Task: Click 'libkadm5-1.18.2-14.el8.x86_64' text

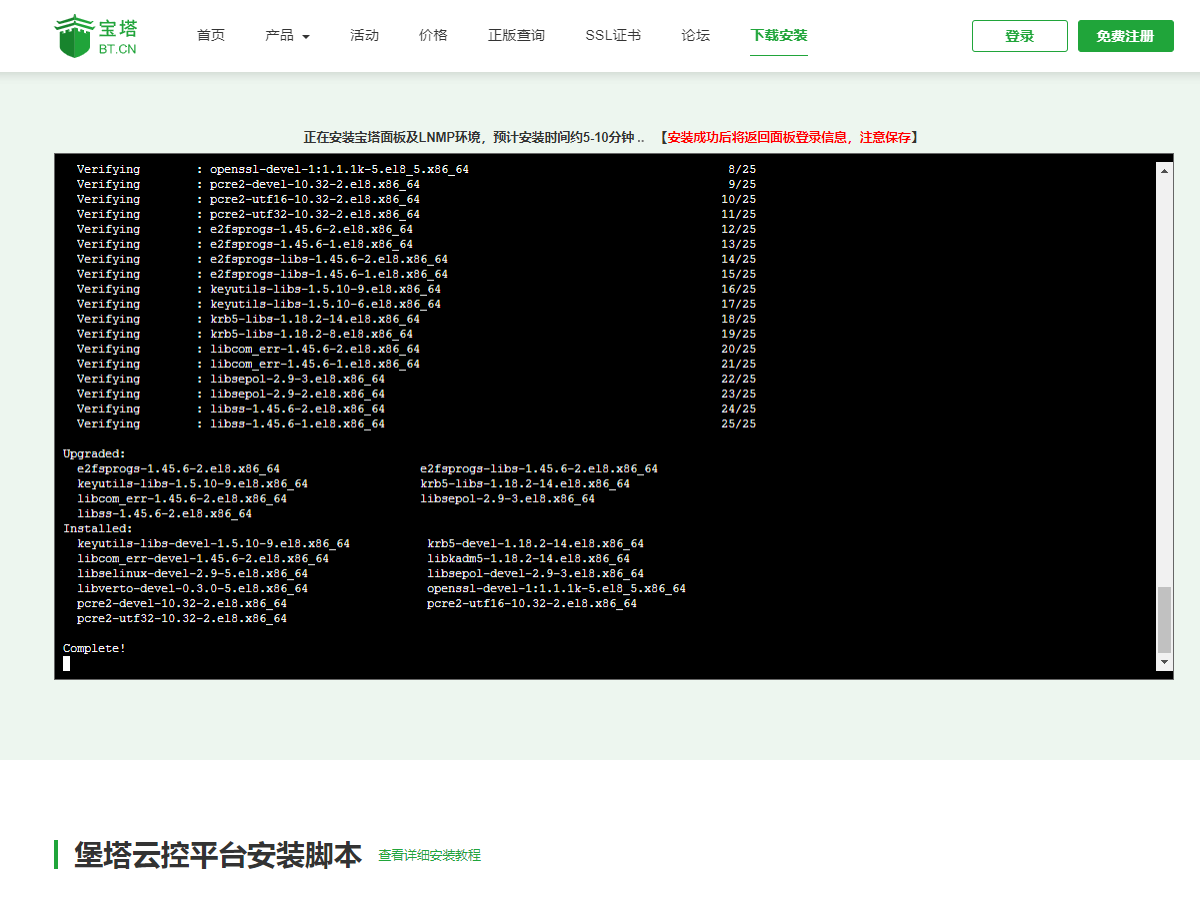Action: pos(529,559)
